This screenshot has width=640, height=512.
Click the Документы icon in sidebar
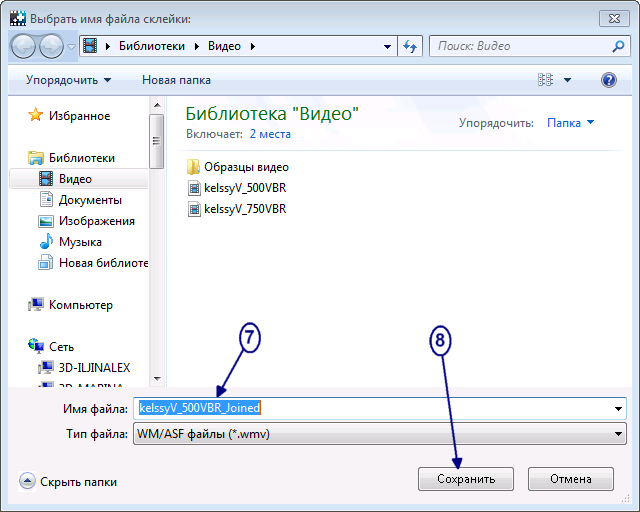46,199
